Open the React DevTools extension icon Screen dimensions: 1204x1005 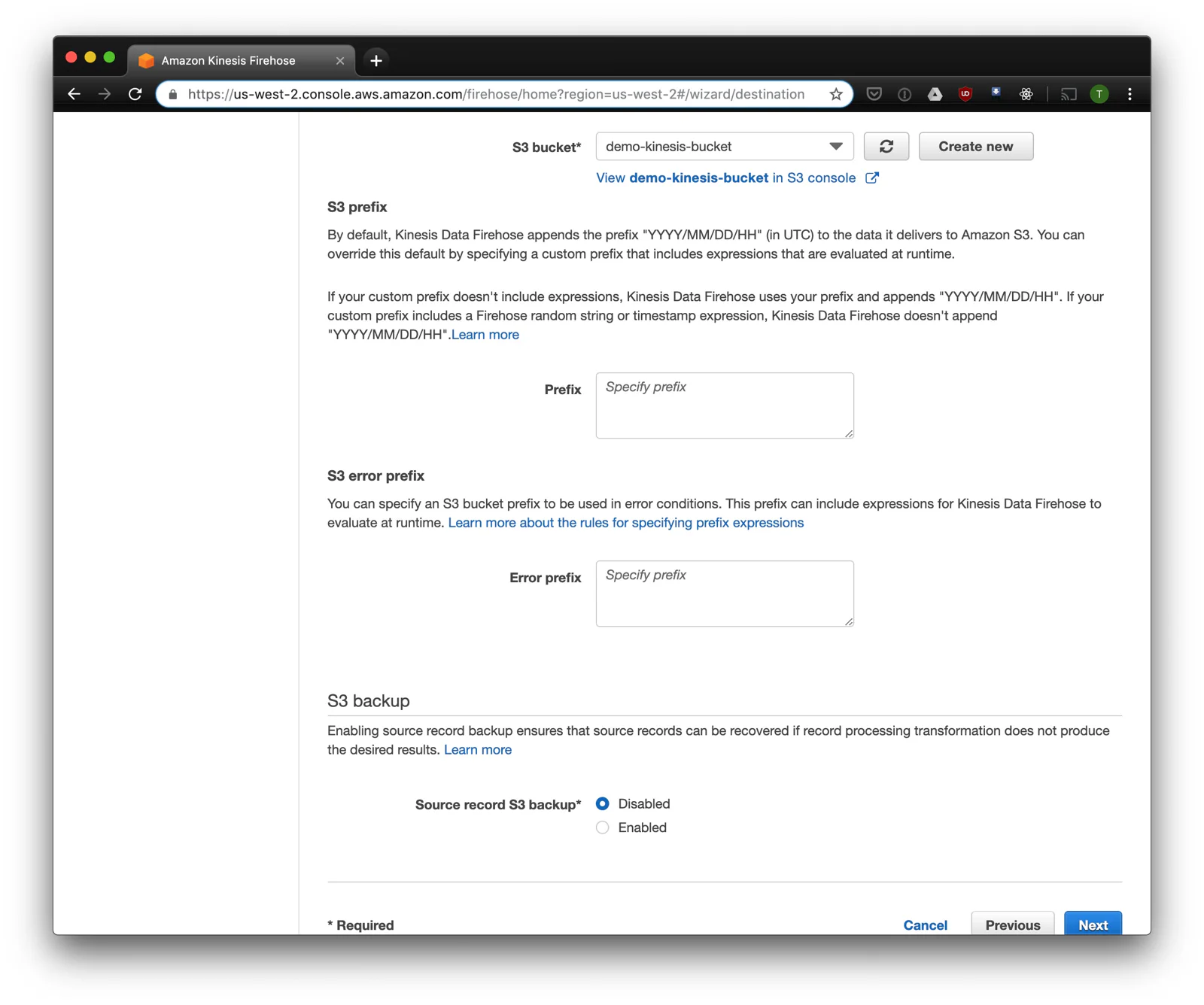click(x=1026, y=94)
